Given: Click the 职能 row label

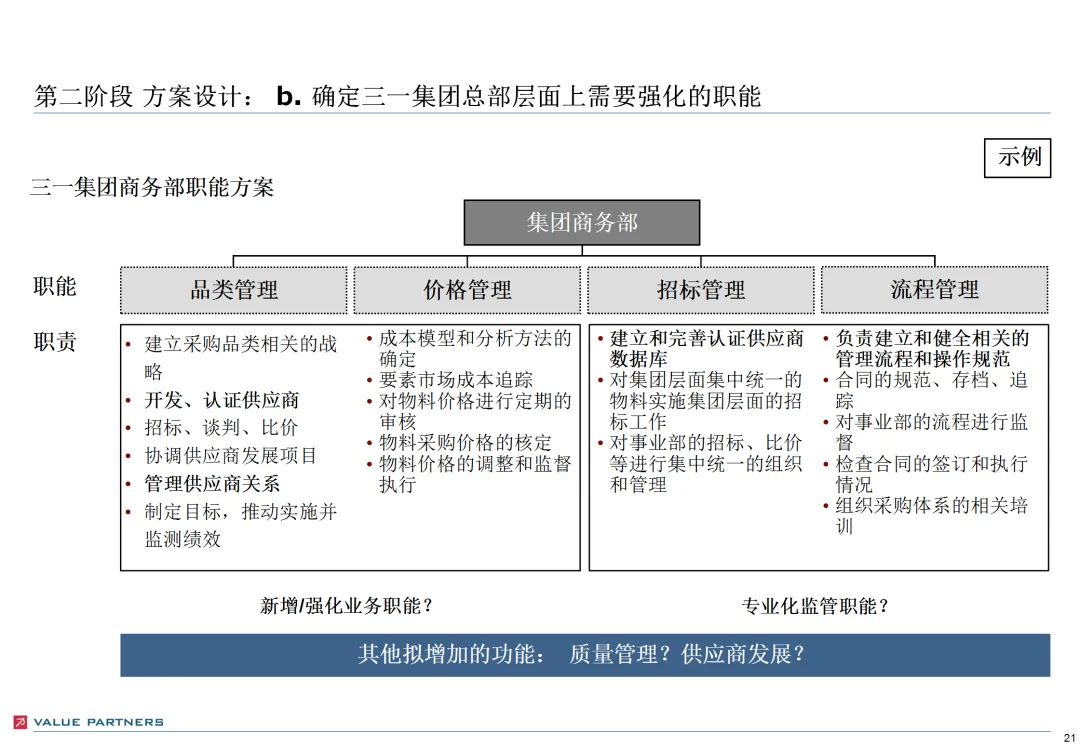Looking at the screenshot, I should coord(54,287).
